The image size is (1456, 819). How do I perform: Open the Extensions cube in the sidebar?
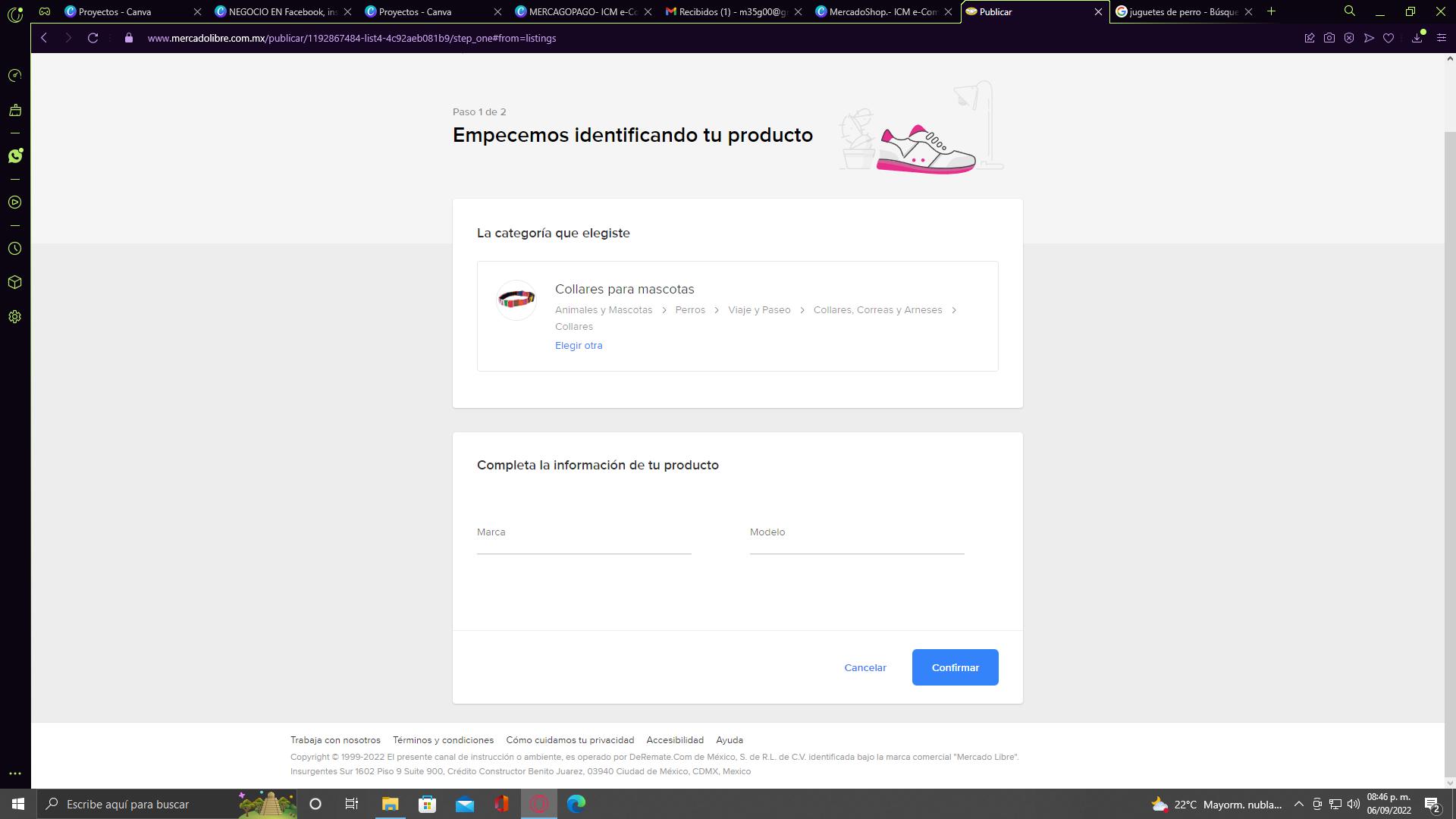[x=15, y=283]
